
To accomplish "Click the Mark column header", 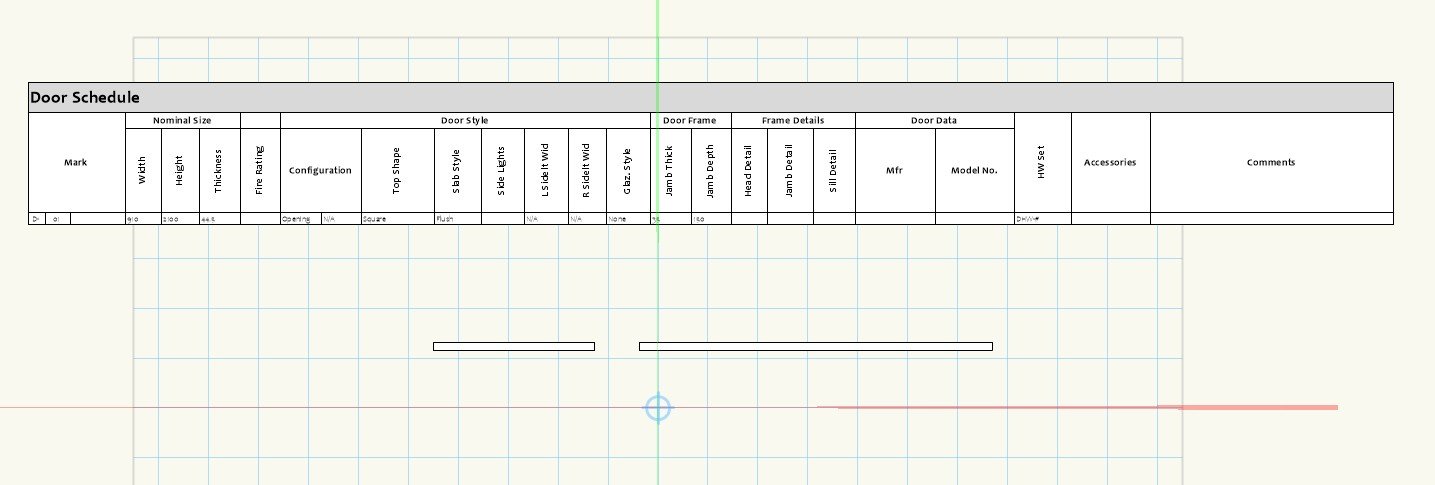I will click(76, 162).
